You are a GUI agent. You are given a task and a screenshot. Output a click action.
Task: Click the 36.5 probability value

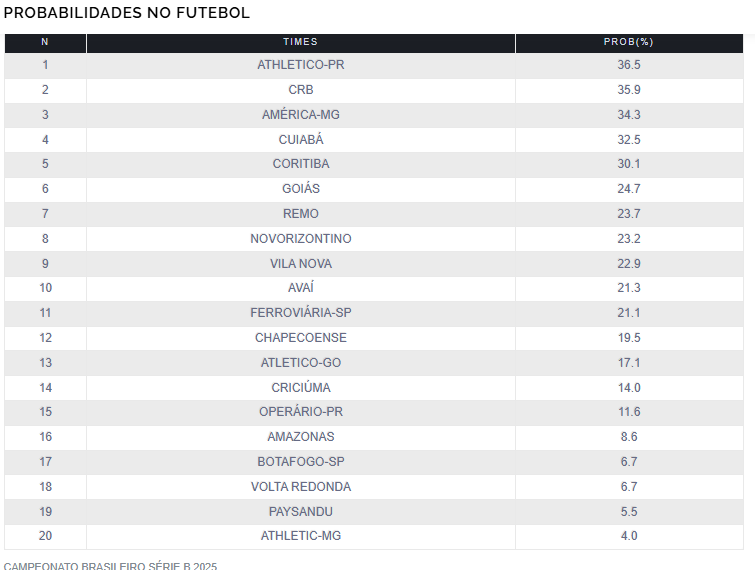click(x=628, y=65)
